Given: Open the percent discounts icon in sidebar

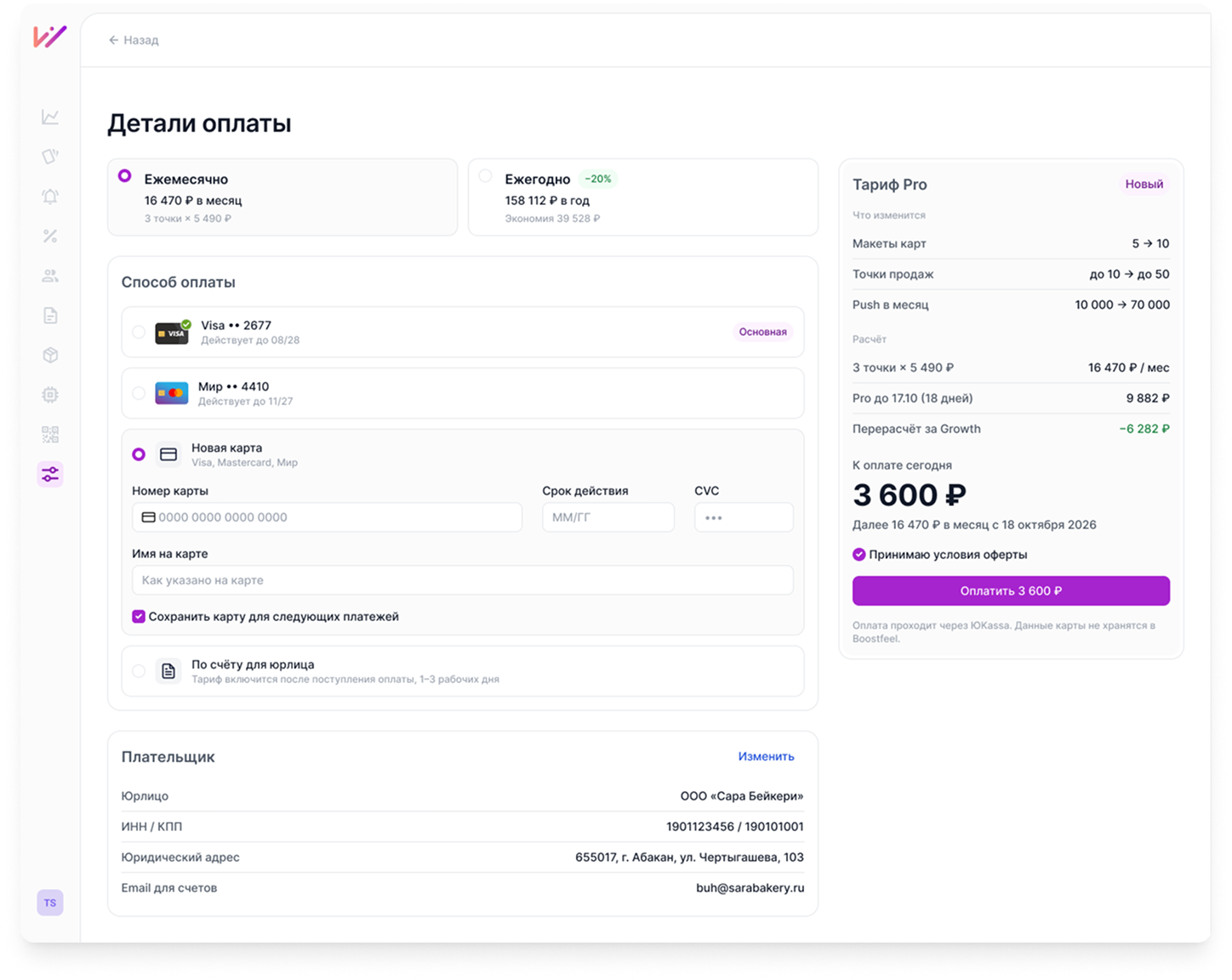Looking at the screenshot, I should pos(50,236).
